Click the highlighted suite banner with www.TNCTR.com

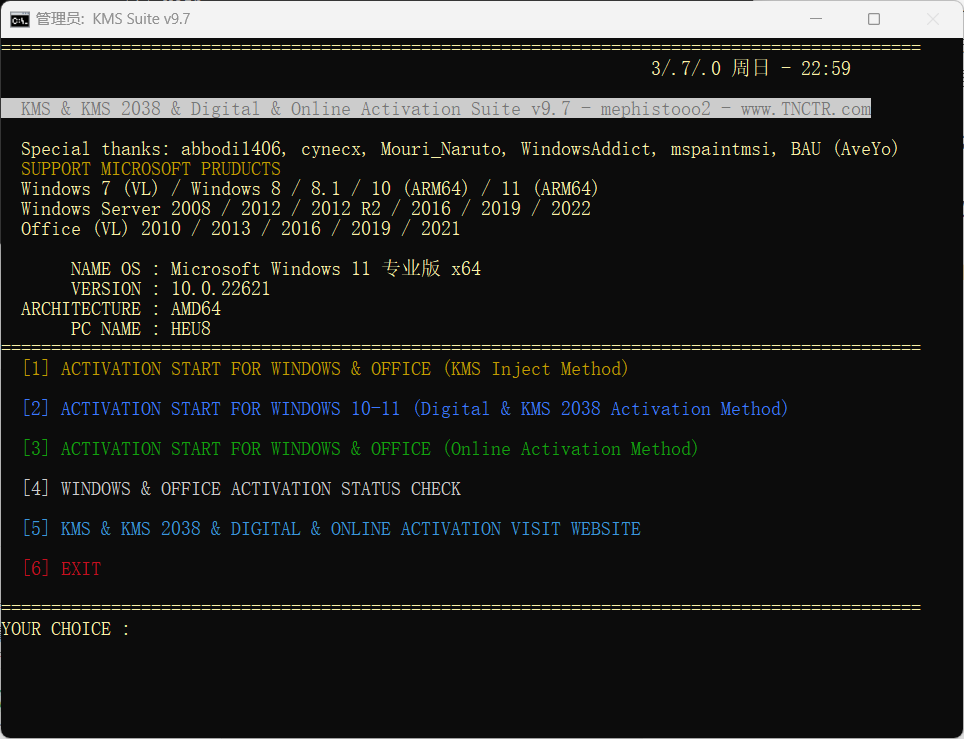(x=436, y=108)
